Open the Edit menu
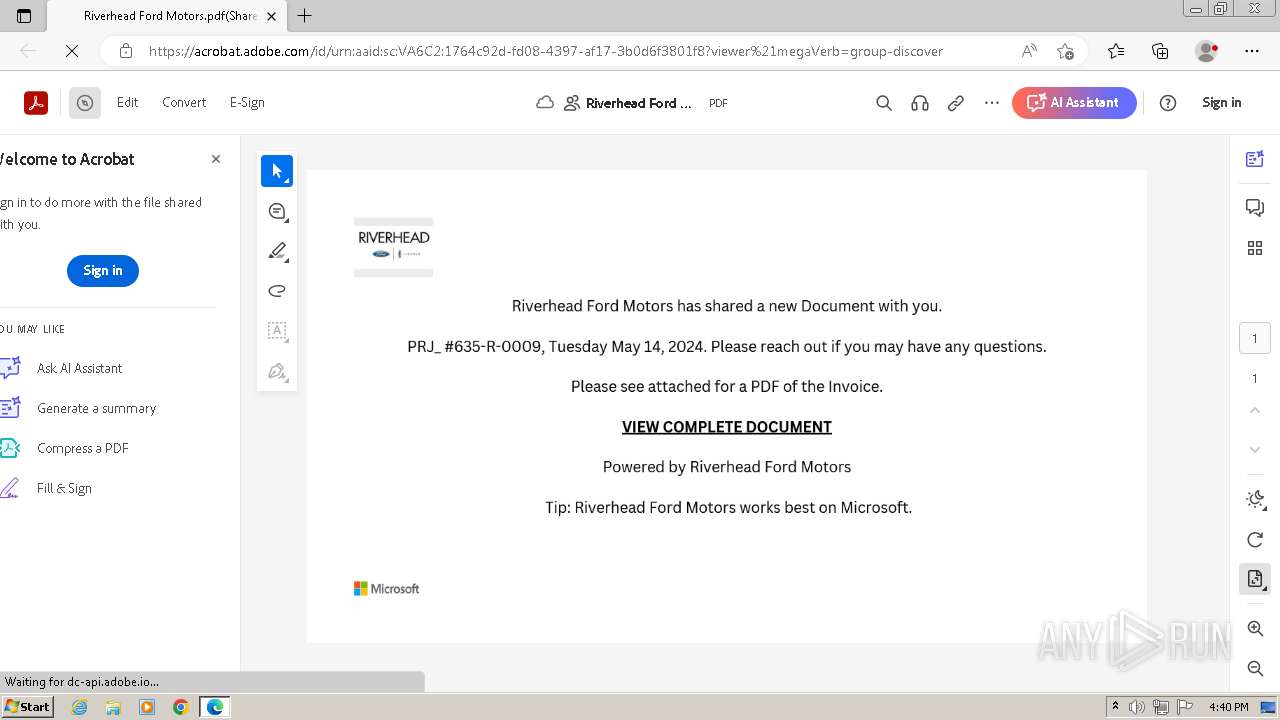1280x720 pixels. [127, 102]
